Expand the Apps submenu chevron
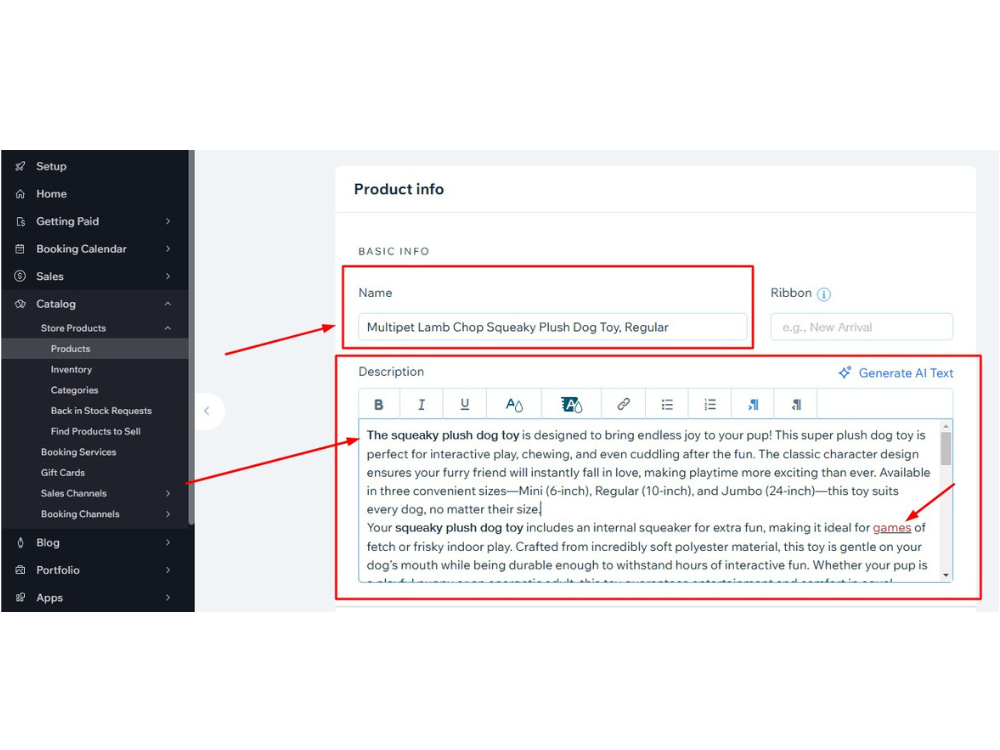Viewport: 1000px width, 750px height. tap(168, 598)
